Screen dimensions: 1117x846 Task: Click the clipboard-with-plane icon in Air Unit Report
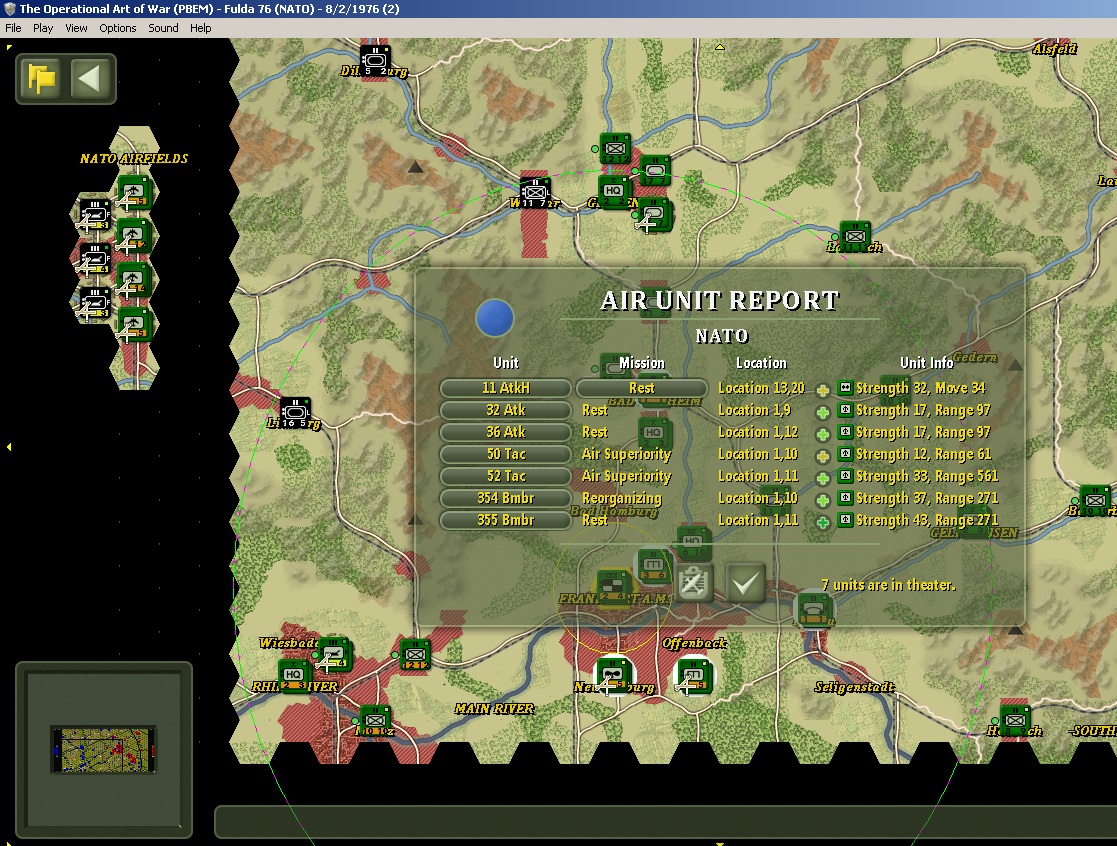point(694,584)
